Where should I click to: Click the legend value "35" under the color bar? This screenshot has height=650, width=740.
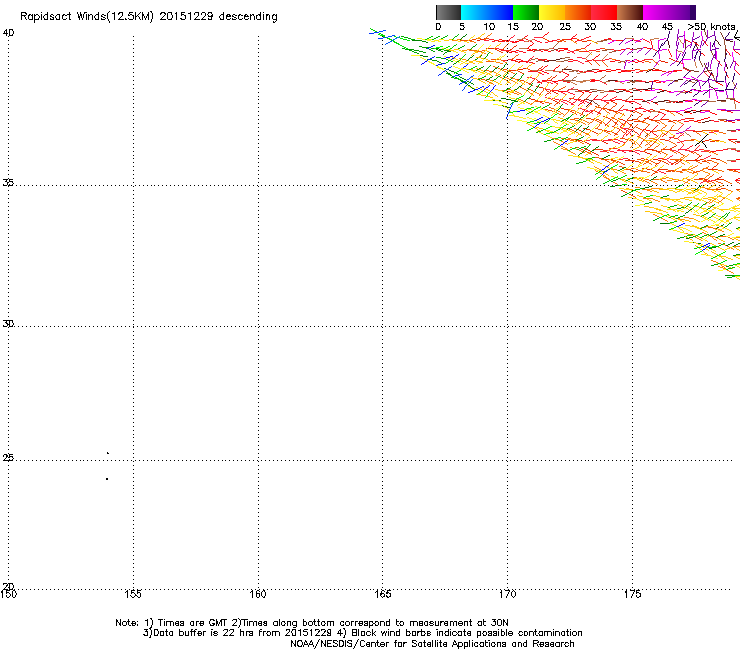(x=616, y=27)
